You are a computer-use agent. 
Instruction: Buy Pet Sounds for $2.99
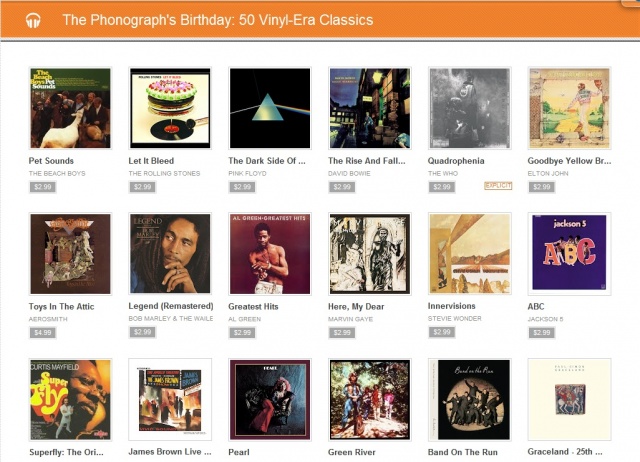42,187
